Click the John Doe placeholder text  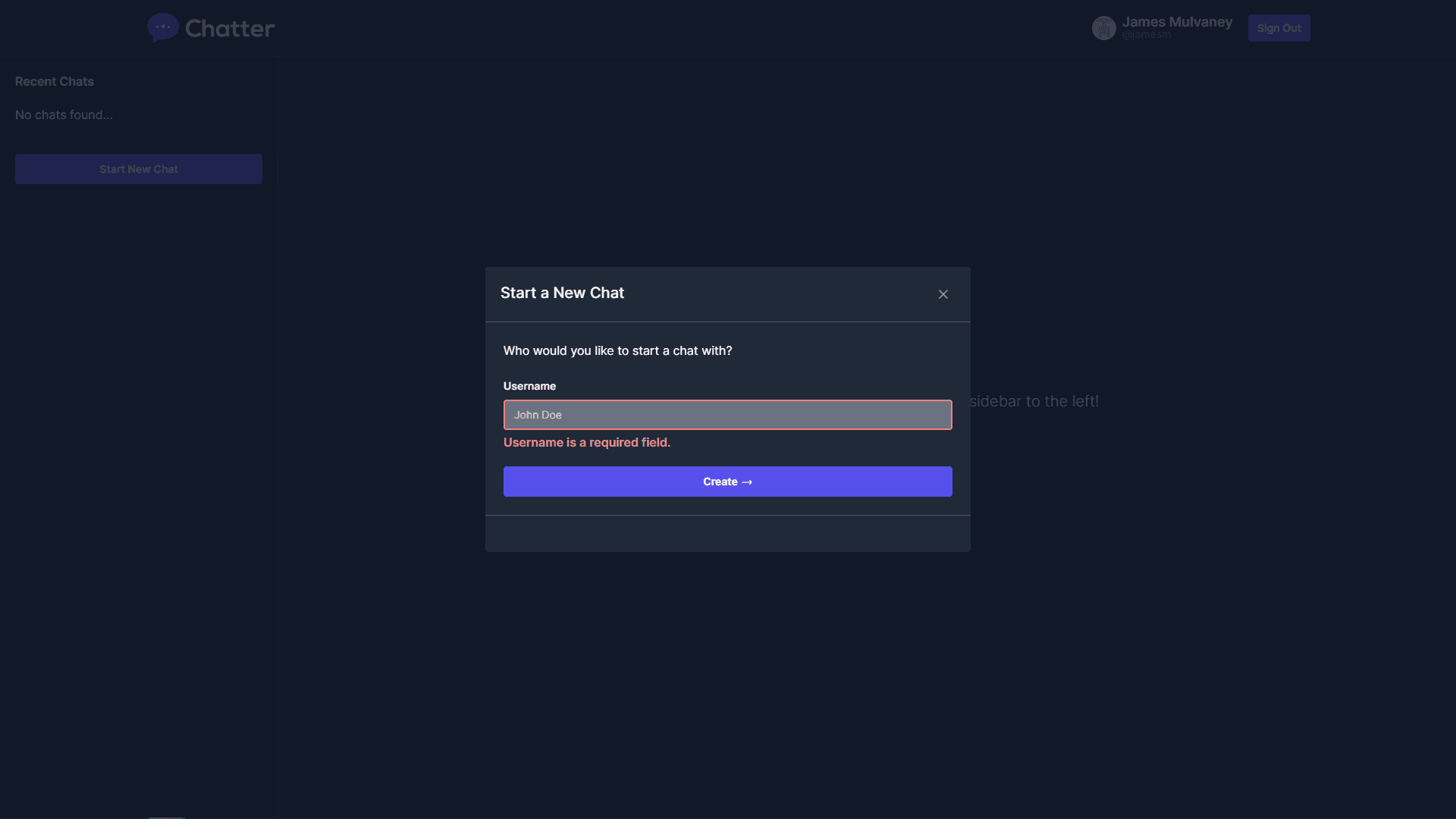[538, 415]
